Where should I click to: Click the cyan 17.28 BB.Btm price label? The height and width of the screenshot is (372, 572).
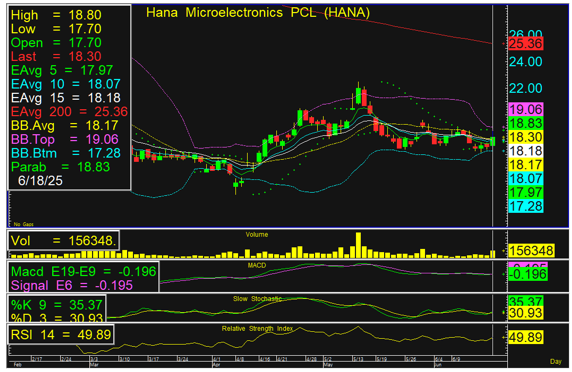pos(526,206)
